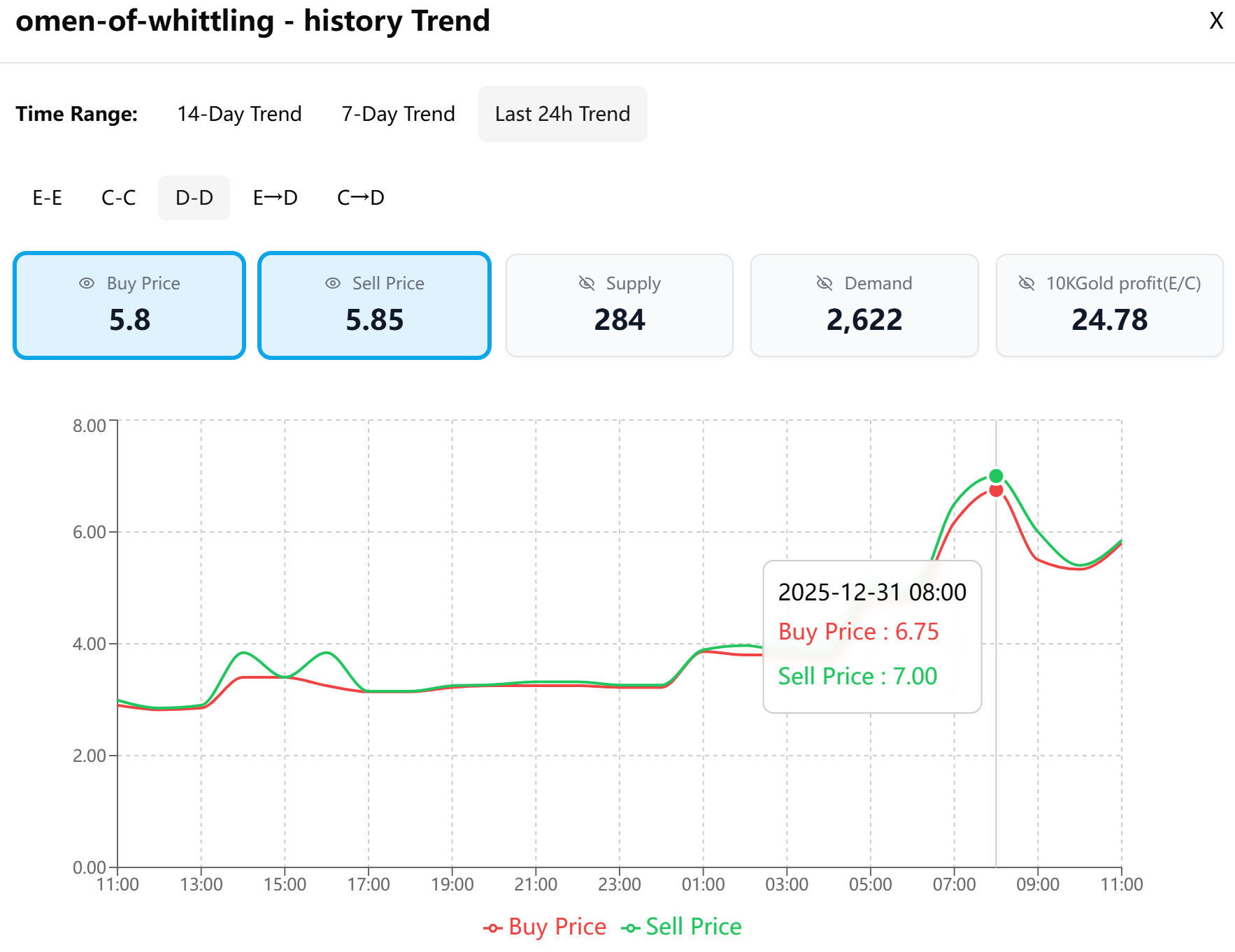Select the E-E currency pair

point(48,198)
